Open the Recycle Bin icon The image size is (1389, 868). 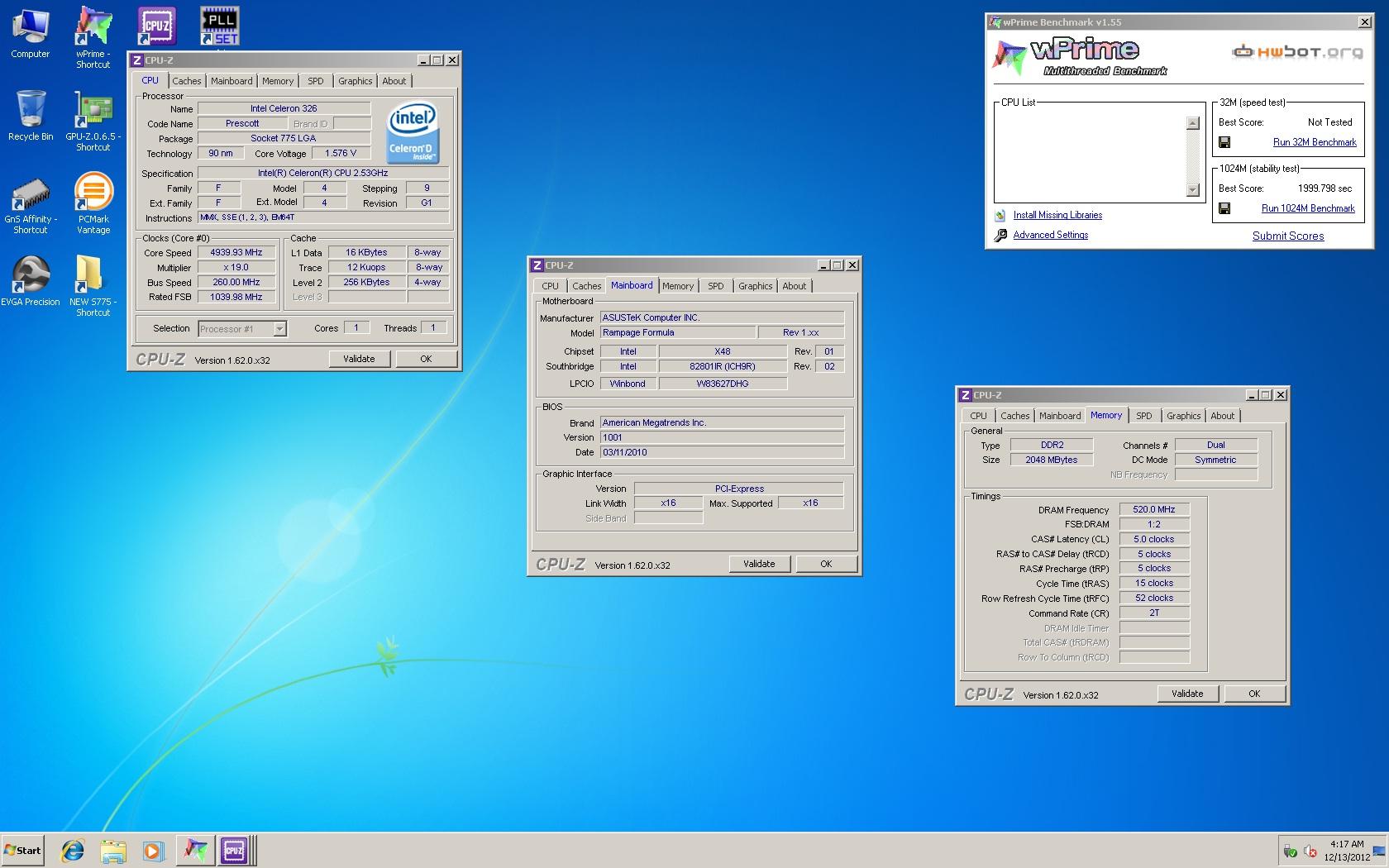point(31,116)
